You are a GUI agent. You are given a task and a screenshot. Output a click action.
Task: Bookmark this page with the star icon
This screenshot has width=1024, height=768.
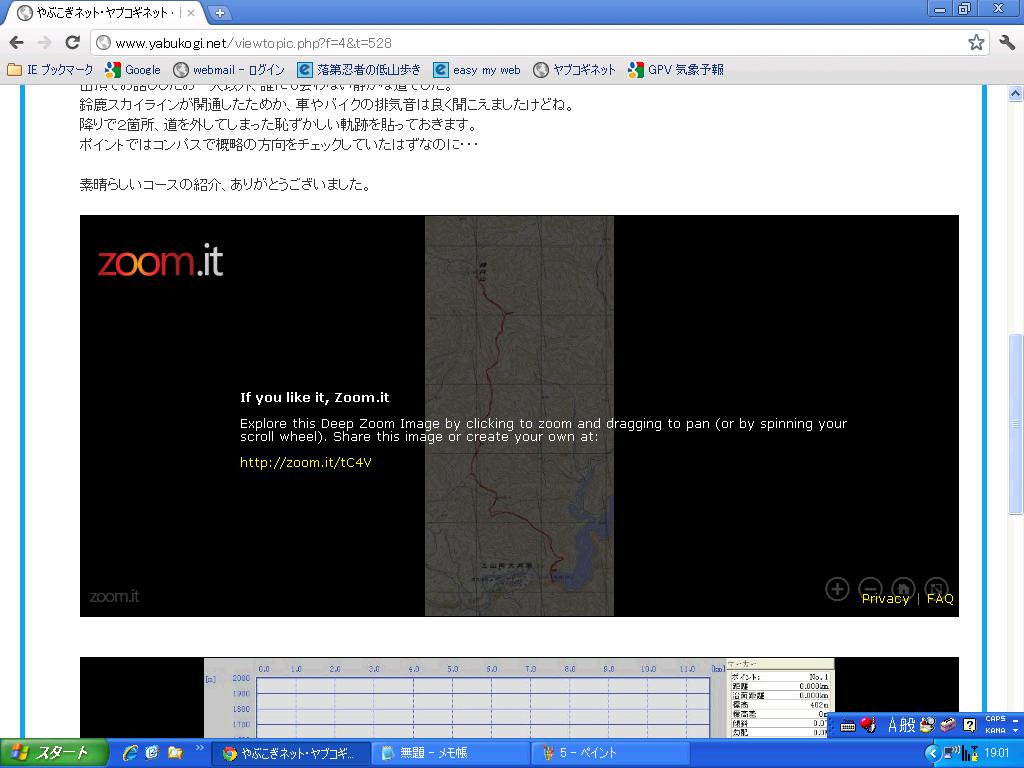[x=976, y=42]
